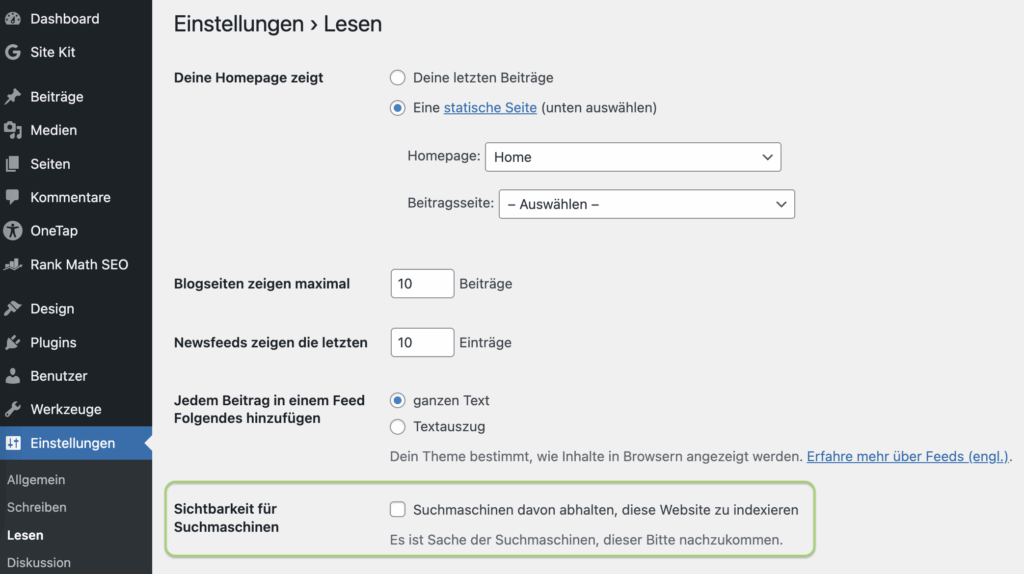Open 'Erfahre mehr über Feeds' link
Image resolution: width=1024 pixels, height=574 pixels.
tap(908, 456)
